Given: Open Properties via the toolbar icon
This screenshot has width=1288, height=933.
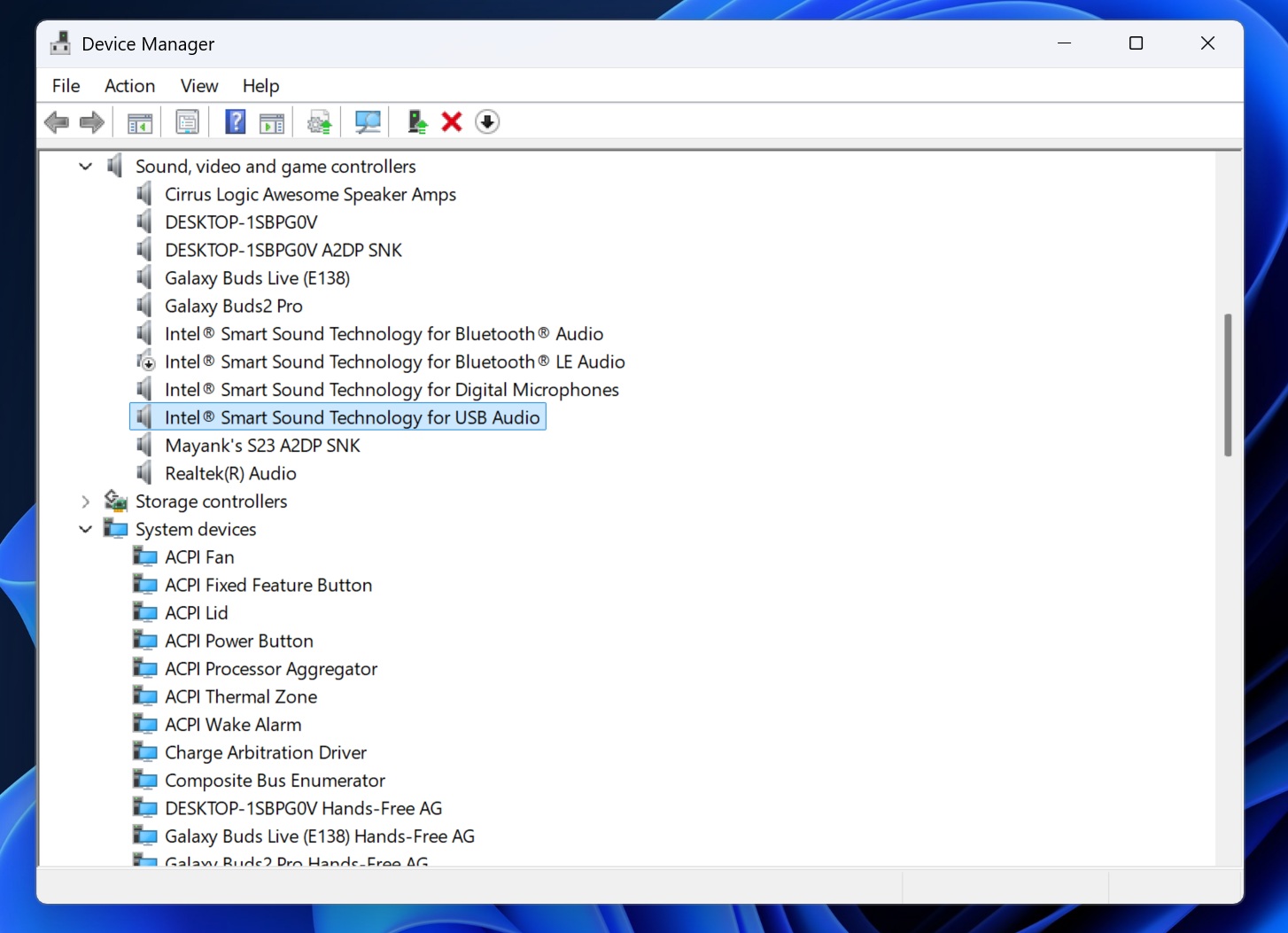Looking at the screenshot, I should 187,122.
